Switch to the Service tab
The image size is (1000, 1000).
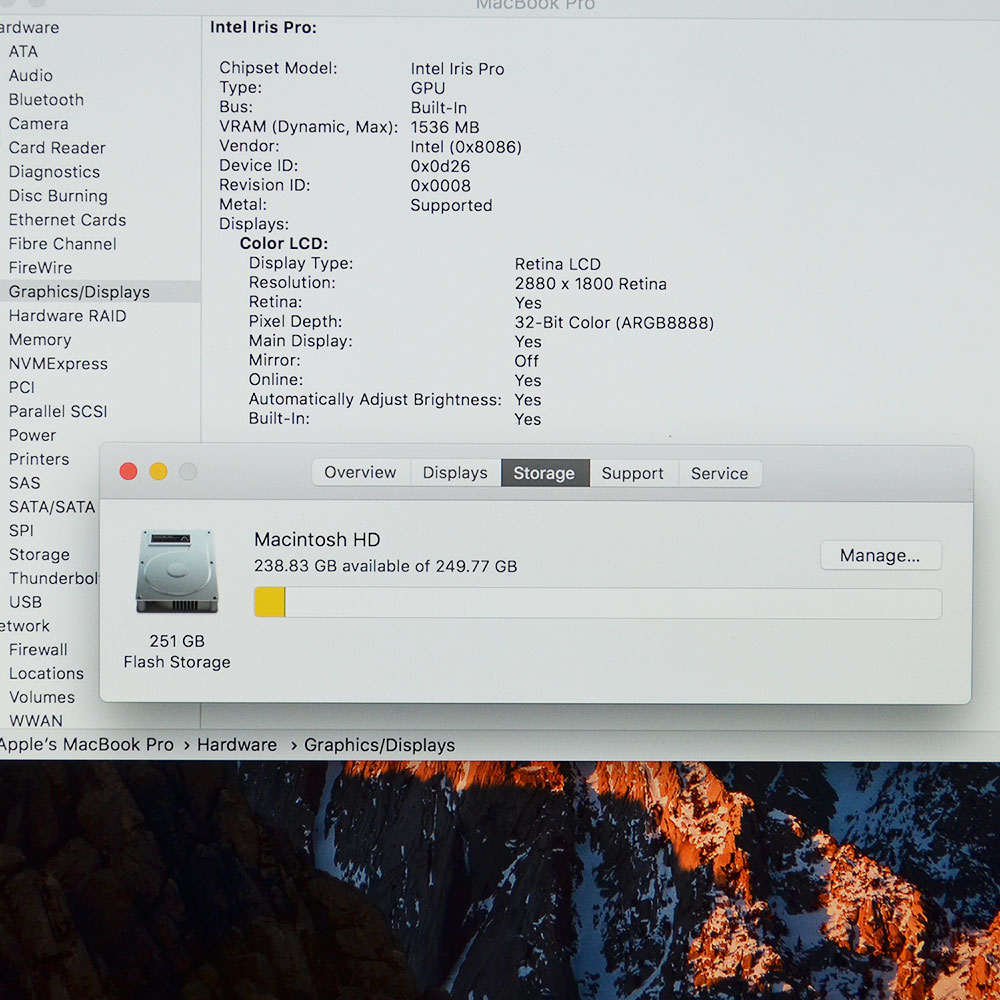click(x=719, y=473)
